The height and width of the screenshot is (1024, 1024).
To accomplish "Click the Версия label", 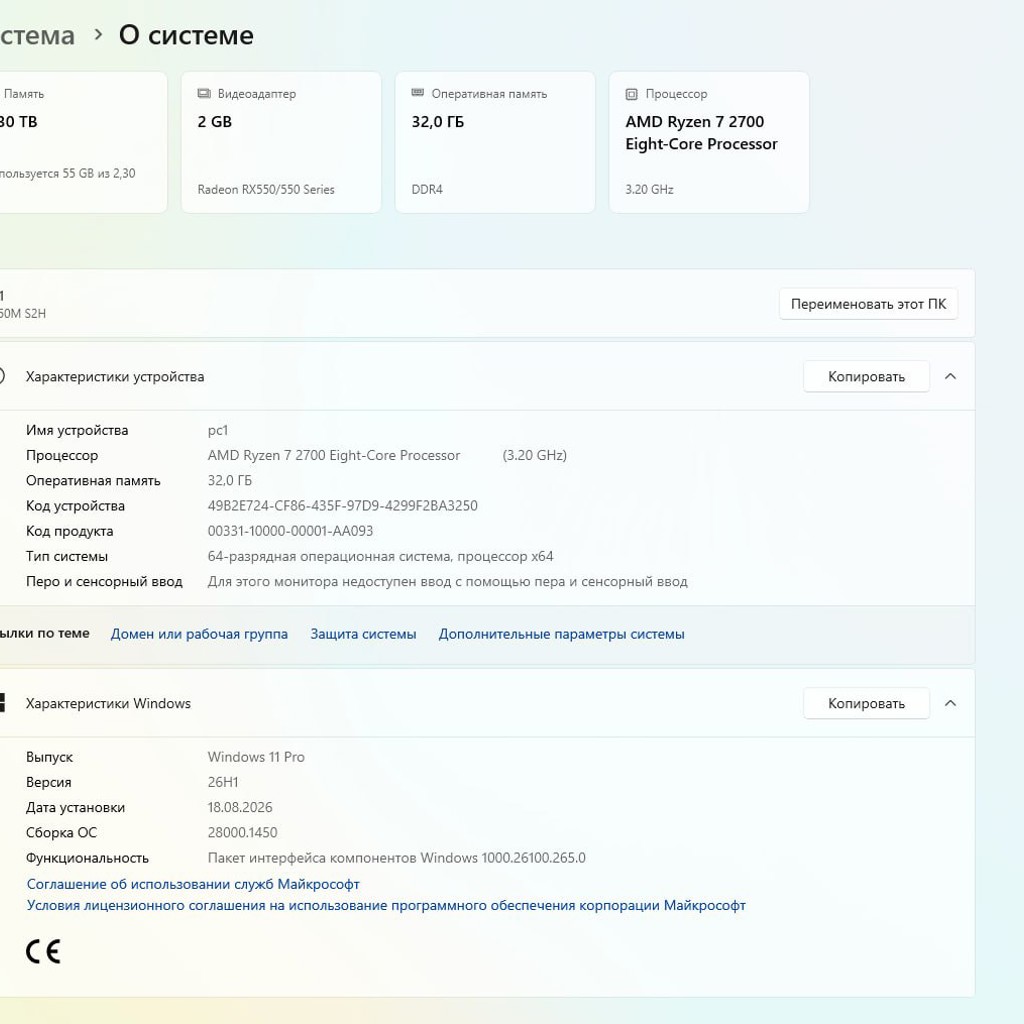I will (48, 782).
